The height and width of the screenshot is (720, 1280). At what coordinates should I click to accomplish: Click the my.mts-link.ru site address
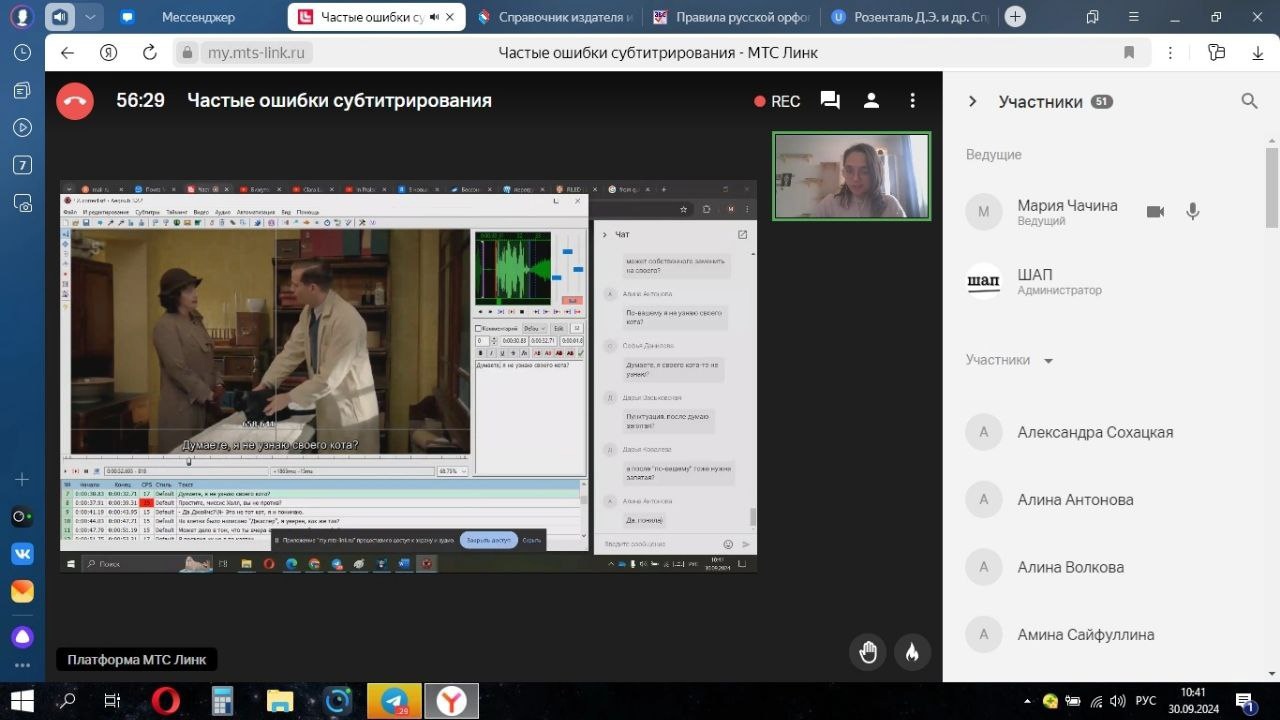(x=256, y=53)
